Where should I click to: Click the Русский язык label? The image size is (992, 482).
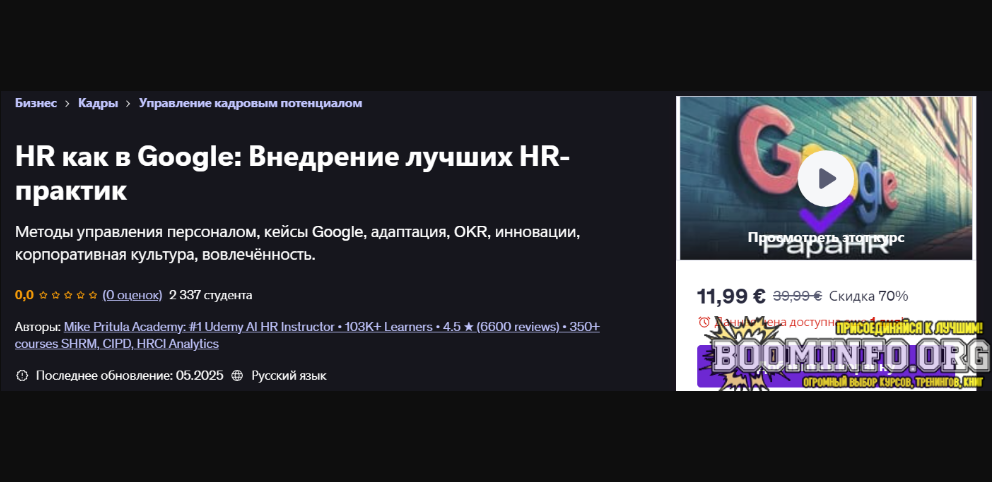point(289,376)
